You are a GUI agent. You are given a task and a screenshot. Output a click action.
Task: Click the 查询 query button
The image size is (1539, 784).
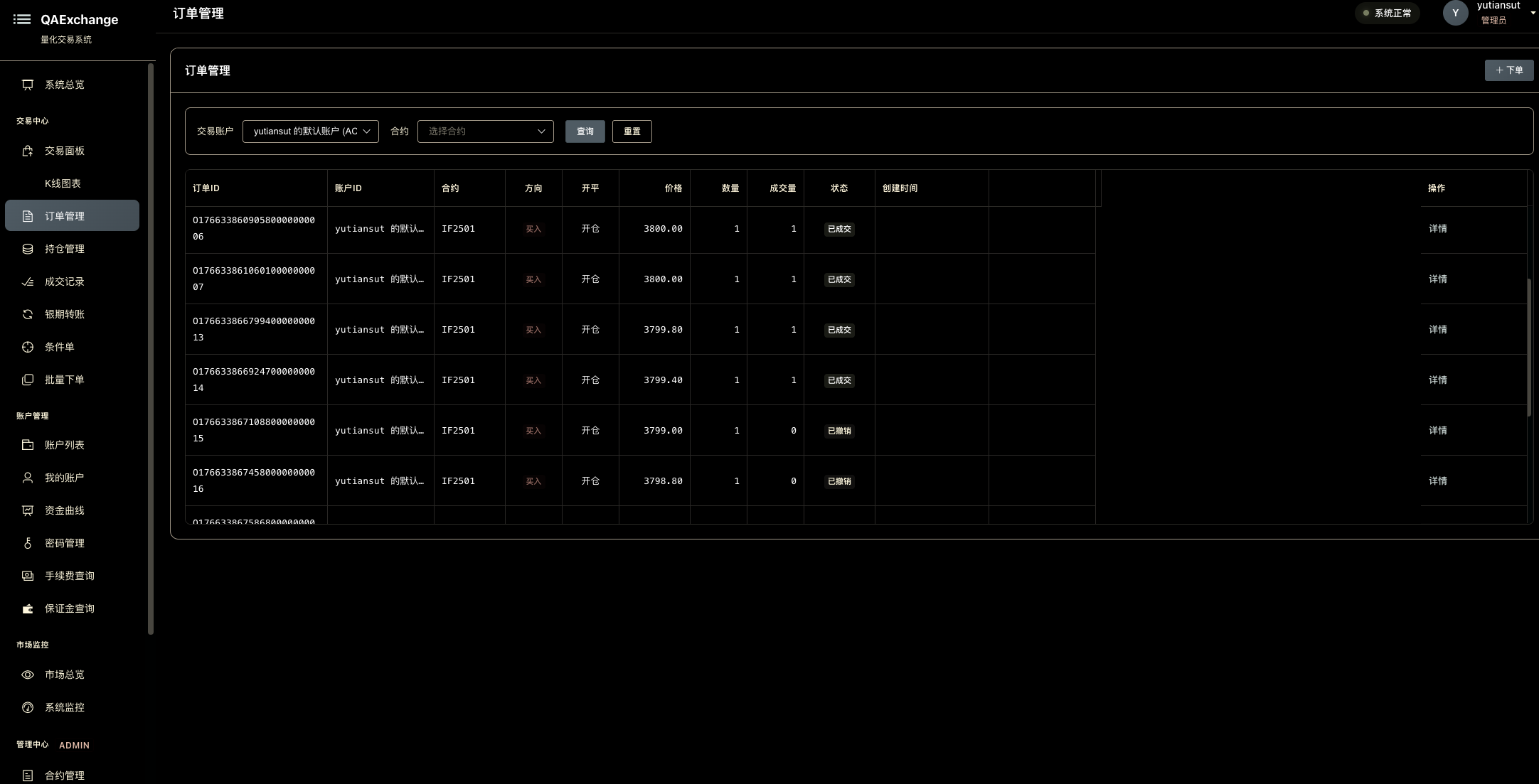point(585,131)
